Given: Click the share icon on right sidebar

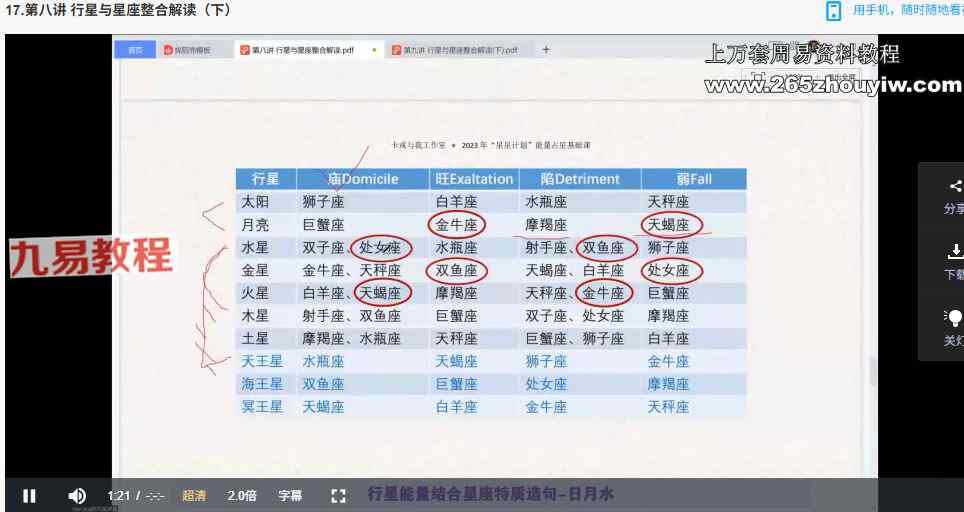Looking at the screenshot, I should click(x=954, y=187).
